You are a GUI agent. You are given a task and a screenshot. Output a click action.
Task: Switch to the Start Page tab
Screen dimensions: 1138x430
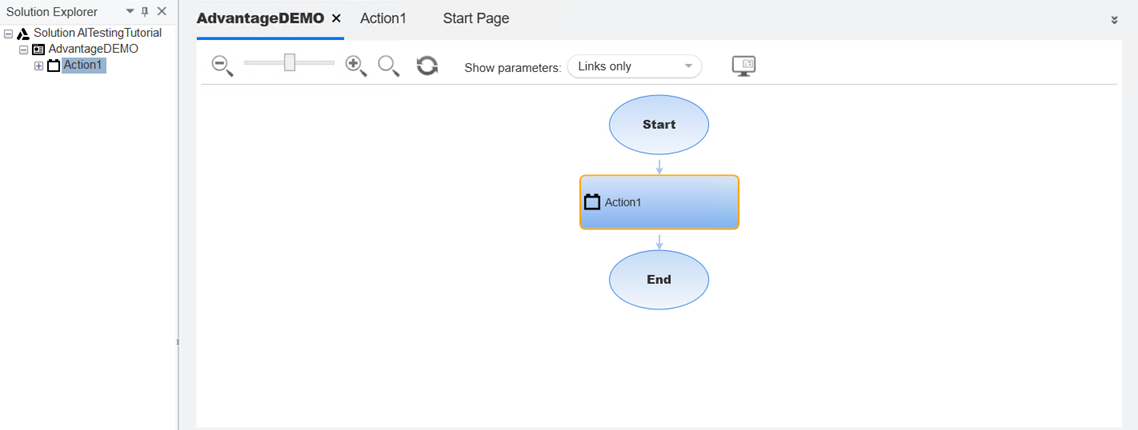coord(476,19)
